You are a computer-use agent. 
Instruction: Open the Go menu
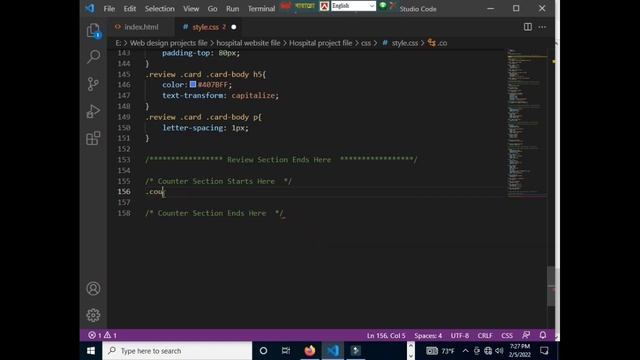212,9
